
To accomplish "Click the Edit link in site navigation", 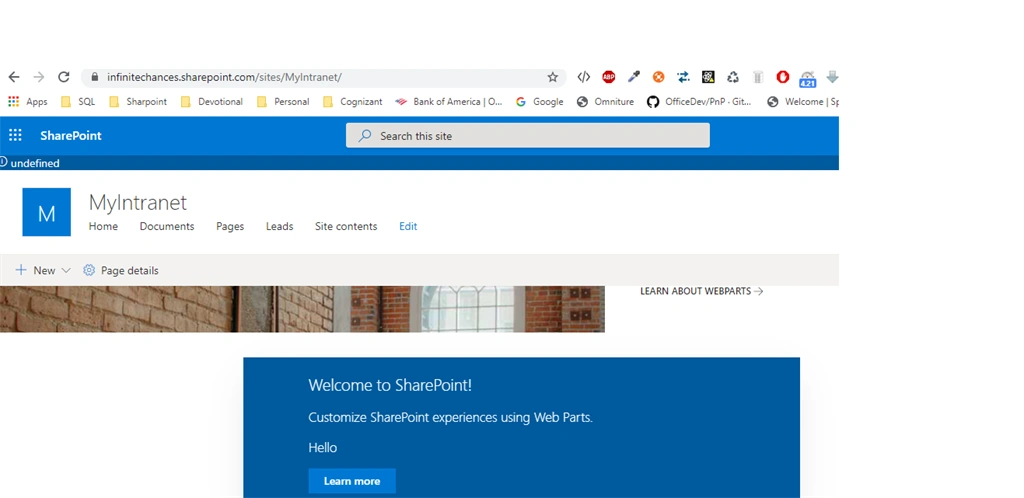I will pyautogui.click(x=408, y=226).
